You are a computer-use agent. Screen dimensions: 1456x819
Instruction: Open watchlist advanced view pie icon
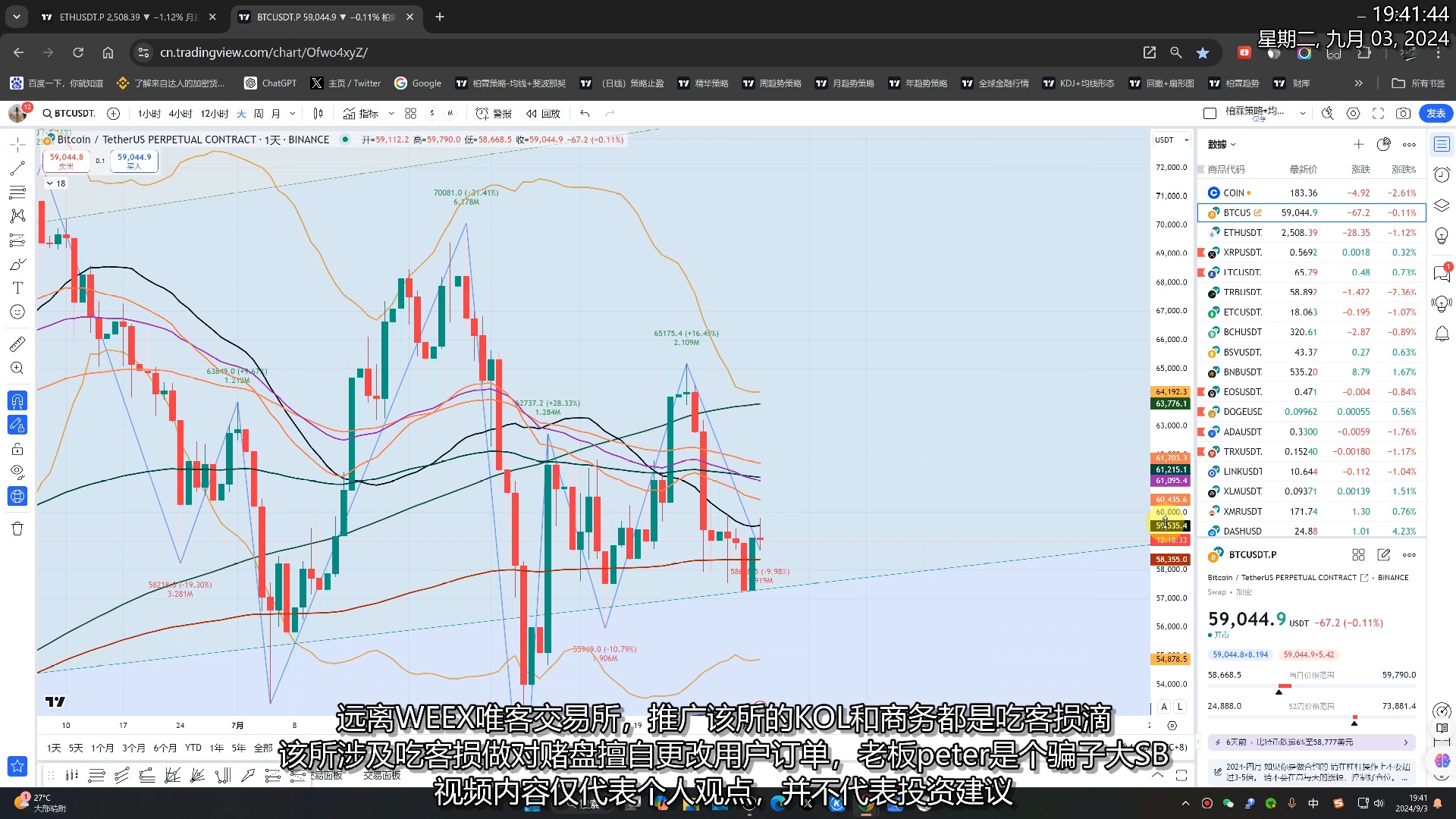tap(1383, 144)
